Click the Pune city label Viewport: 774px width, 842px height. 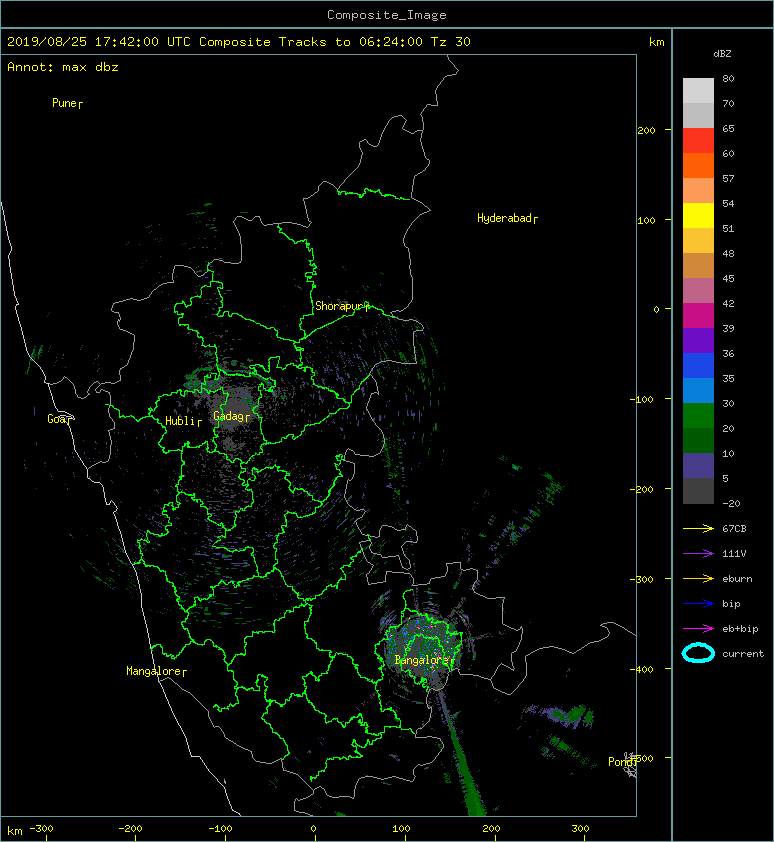(x=64, y=103)
